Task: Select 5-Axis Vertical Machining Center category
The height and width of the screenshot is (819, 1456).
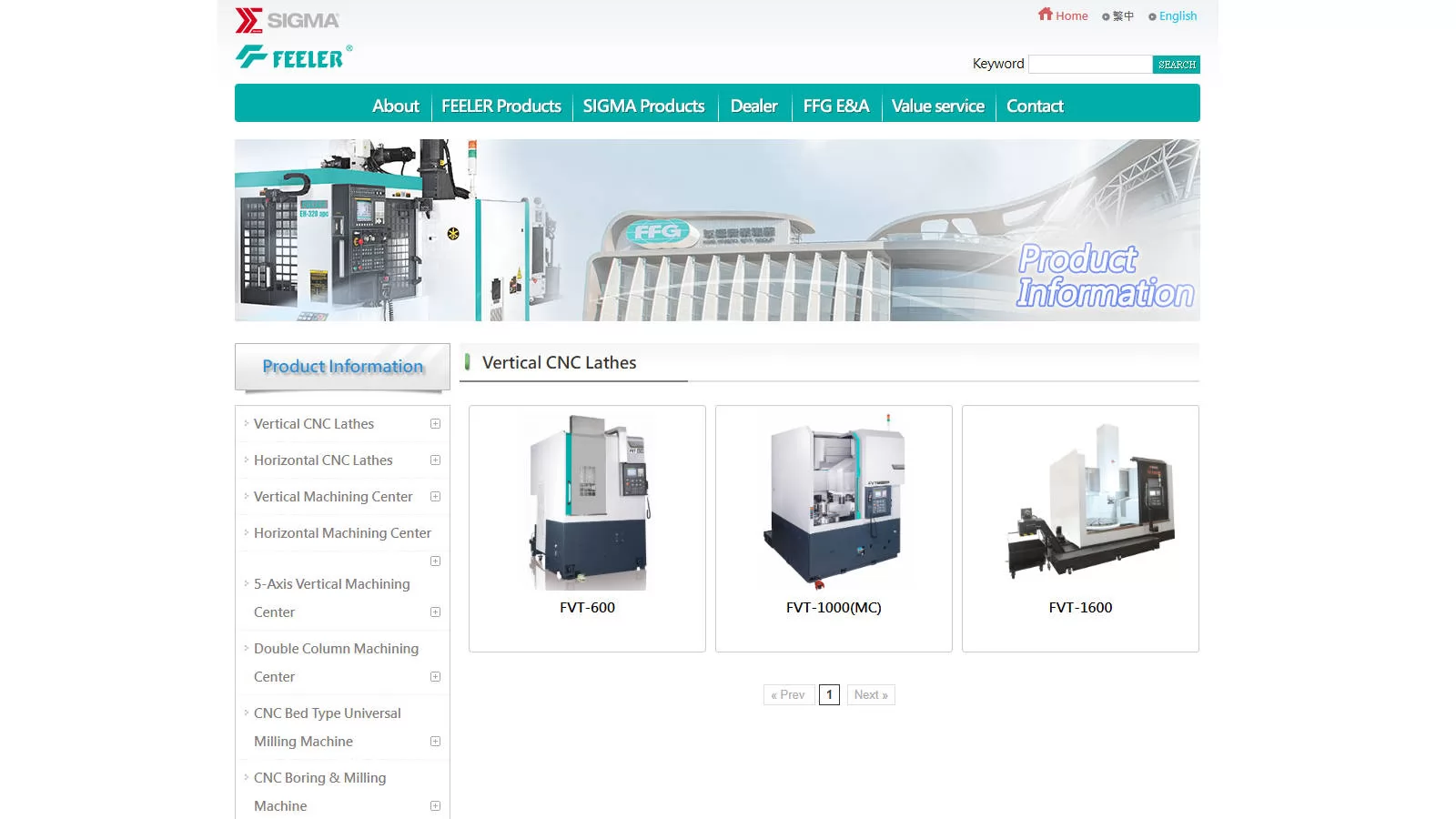Action: coord(332,598)
